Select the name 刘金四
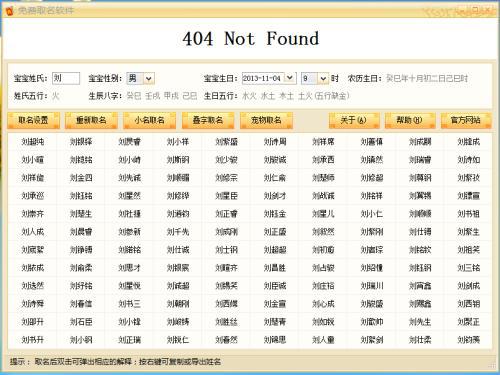Image resolution: width=500 pixels, height=375 pixels. point(81,178)
